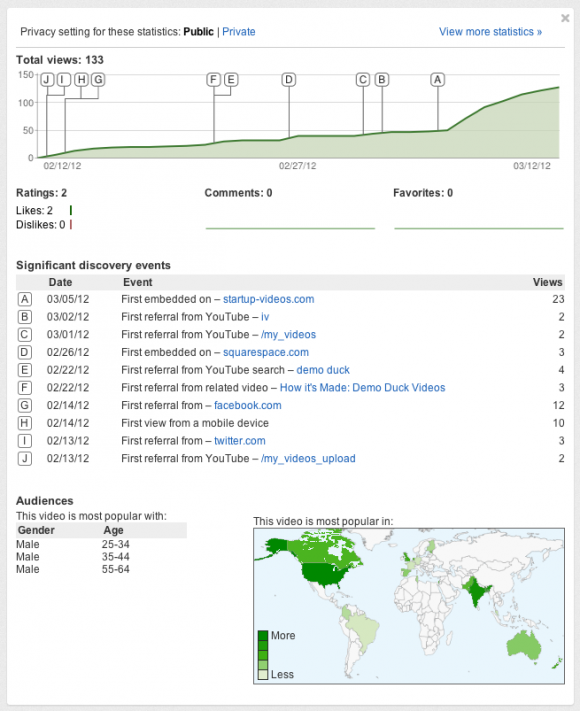This screenshot has height=711, width=580.
Task: Open the startup-videos.com link
Action: point(268,299)
